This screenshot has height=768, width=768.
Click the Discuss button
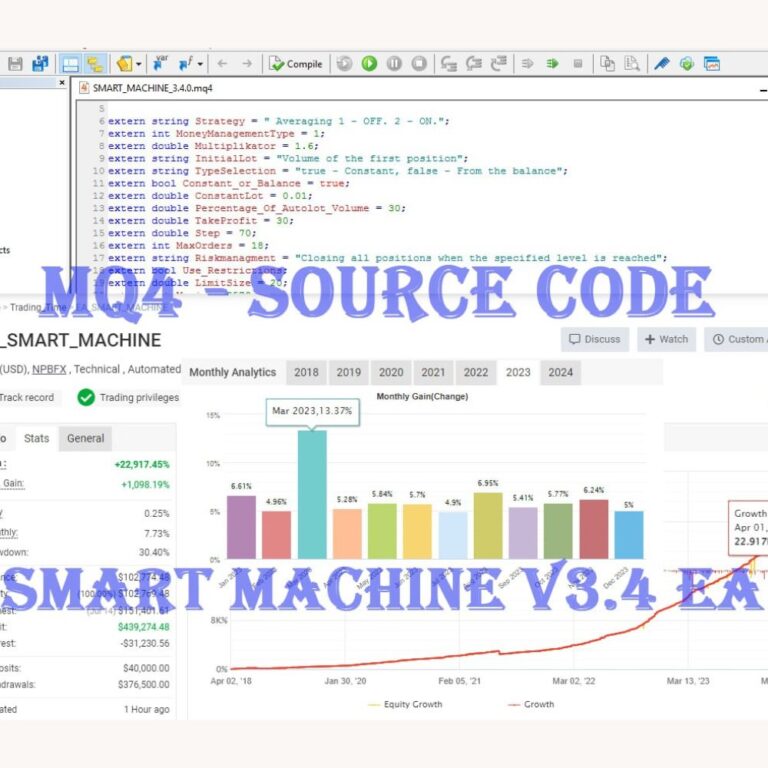tap(595, 339)
